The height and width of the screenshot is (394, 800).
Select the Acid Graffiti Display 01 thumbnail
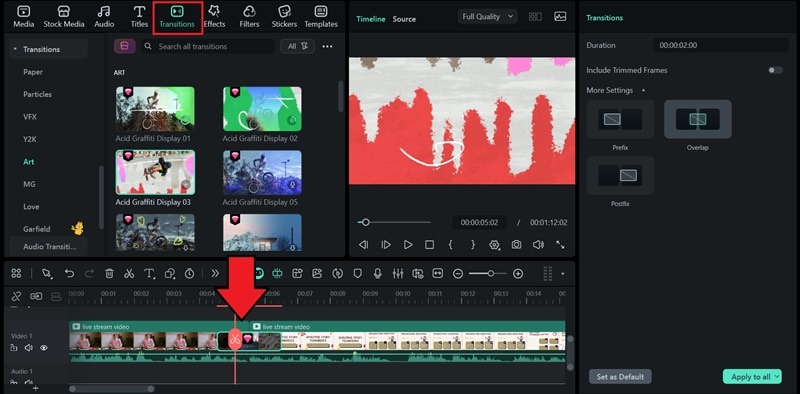pos(155,109)
